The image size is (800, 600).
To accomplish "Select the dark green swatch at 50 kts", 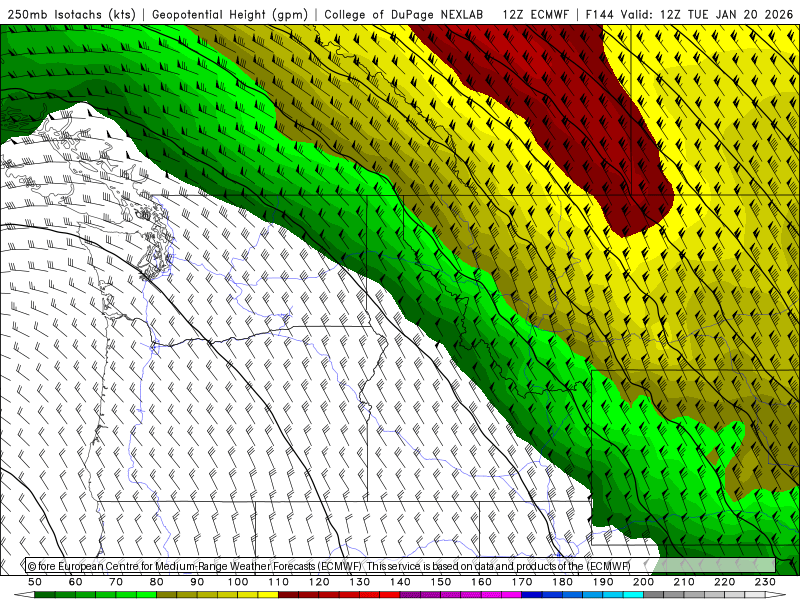I will [x=45, y=595].
